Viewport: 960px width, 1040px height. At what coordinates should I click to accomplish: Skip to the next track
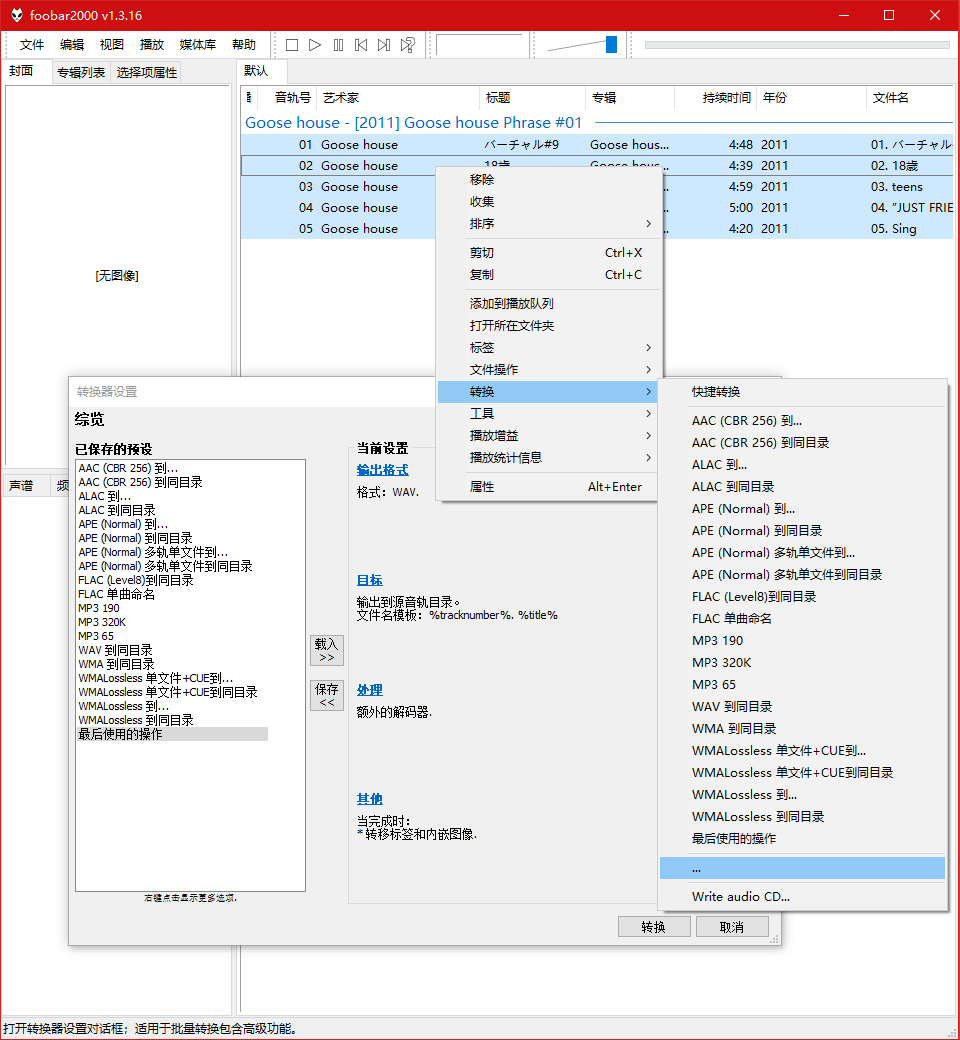pyautogui.click(x=384, y=45)
